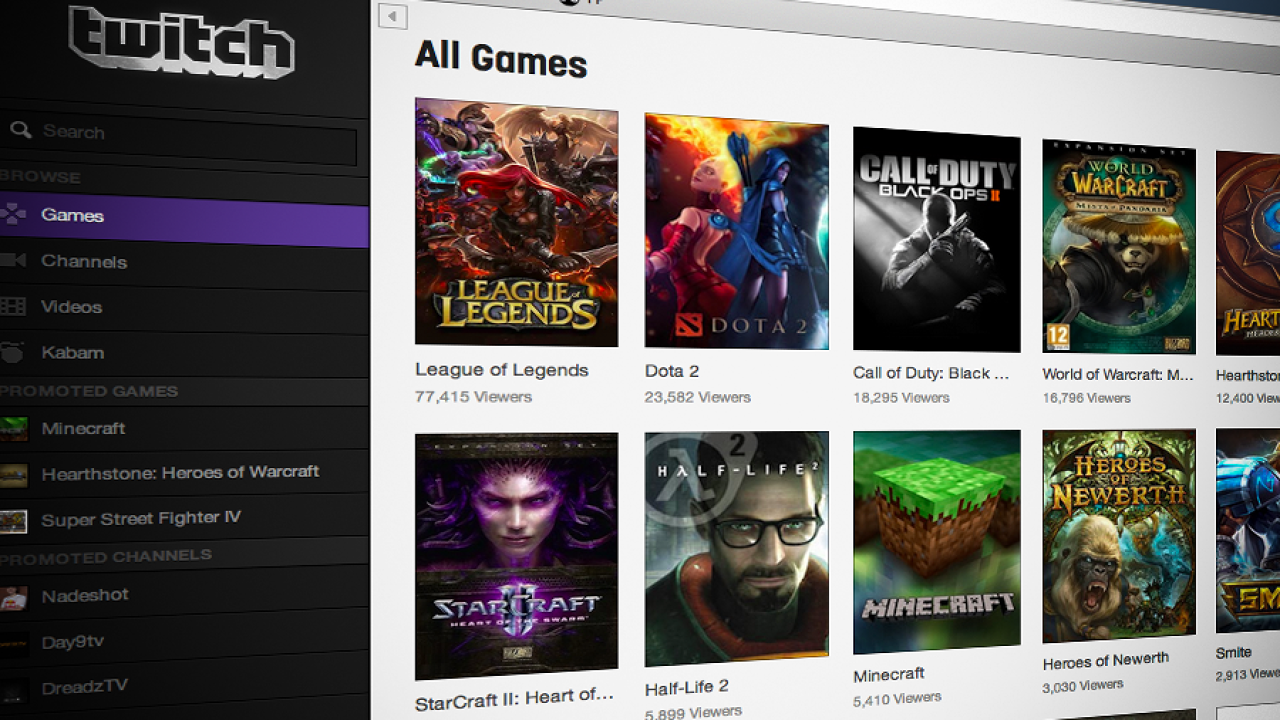Screen dimensions: 1280x720
Task: Click the Heroes of Newerth title
Action: coord(1106,661)
